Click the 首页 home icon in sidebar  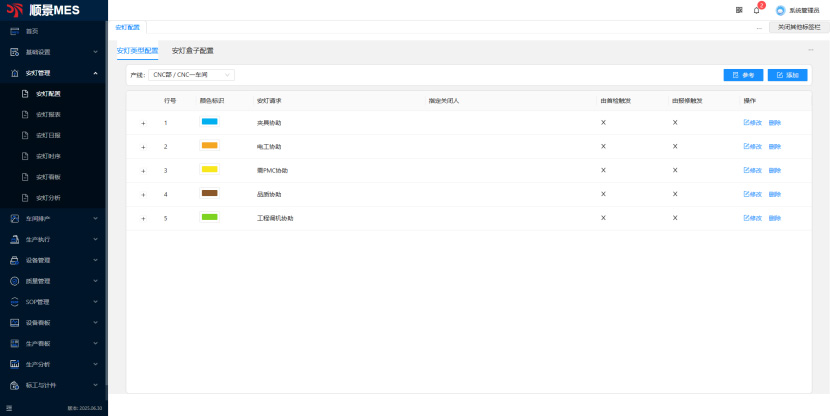tap(15, 31)
